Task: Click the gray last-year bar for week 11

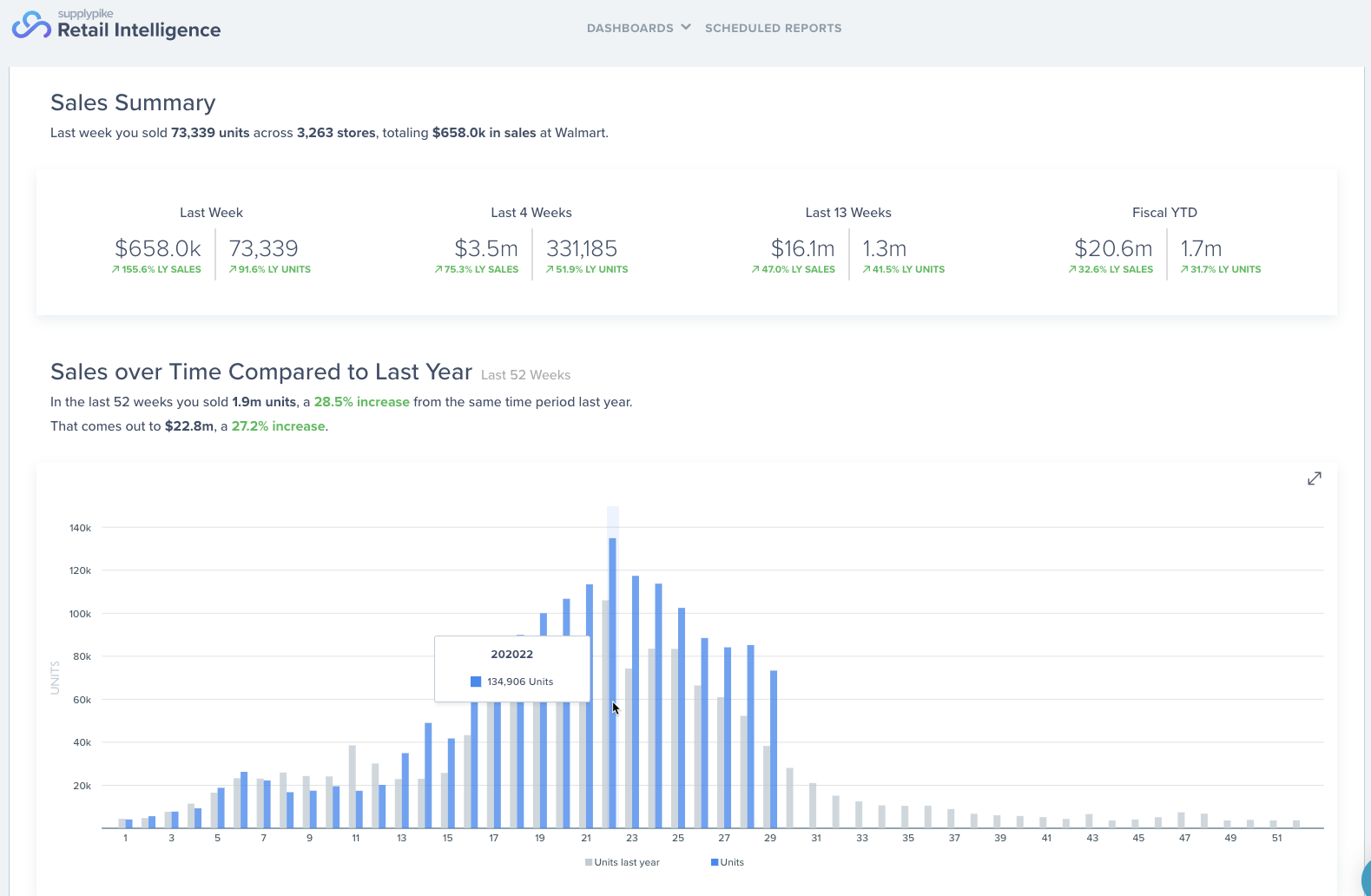Action: pyautogui.click(x=353, y=787)
